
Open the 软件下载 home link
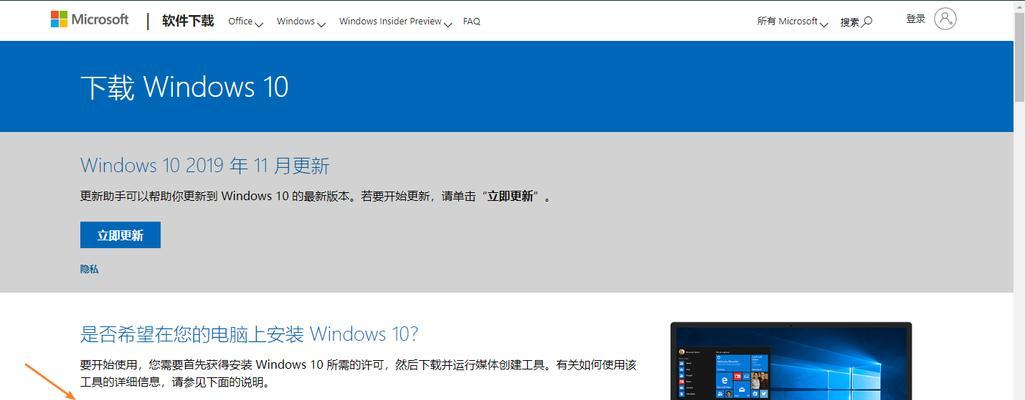click(x=188, y=21)
